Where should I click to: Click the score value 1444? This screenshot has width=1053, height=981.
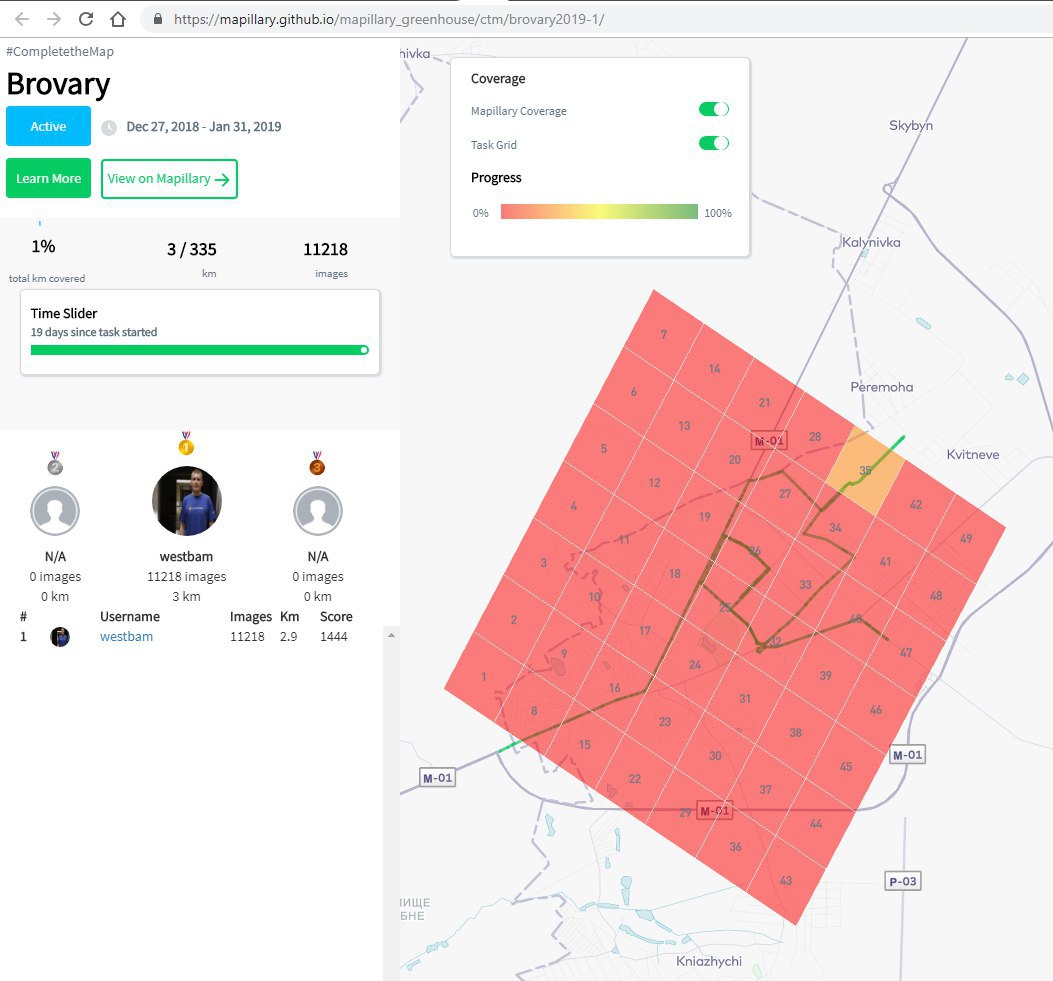click(x=334, y=637)
